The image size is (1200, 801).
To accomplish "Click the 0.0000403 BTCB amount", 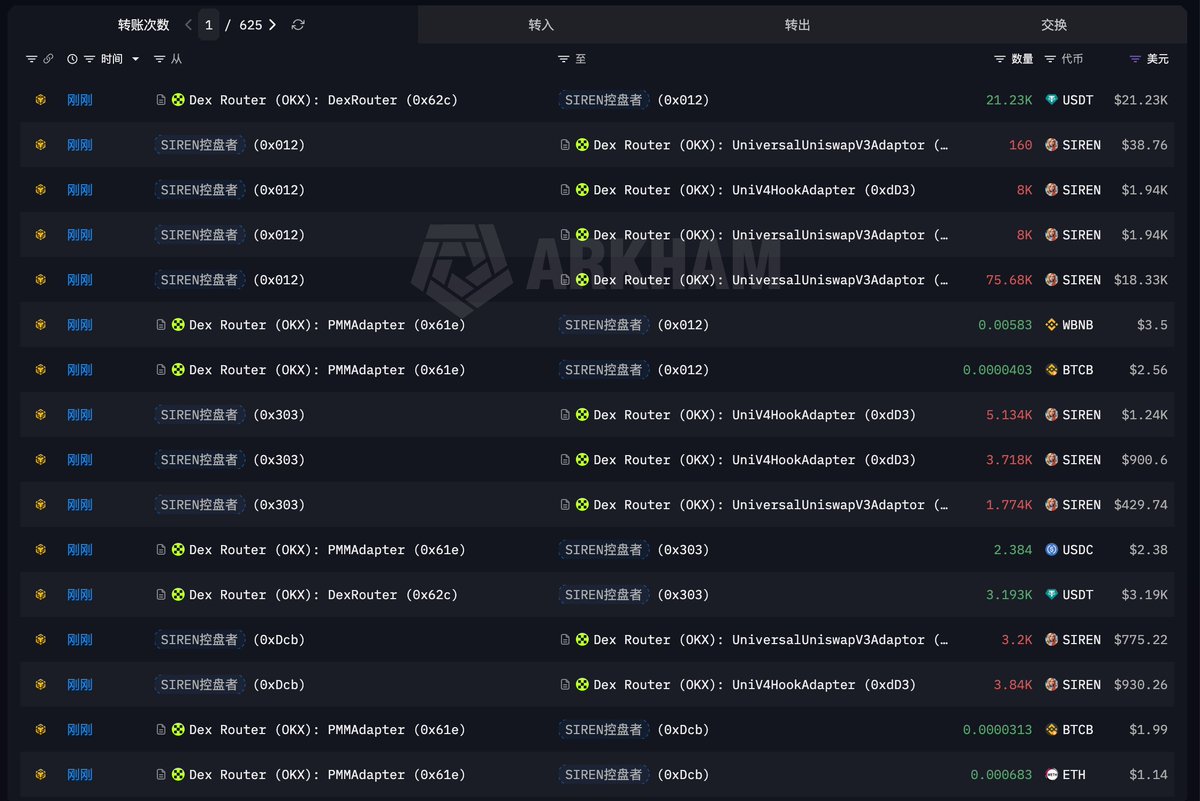I will coord(998,370).
